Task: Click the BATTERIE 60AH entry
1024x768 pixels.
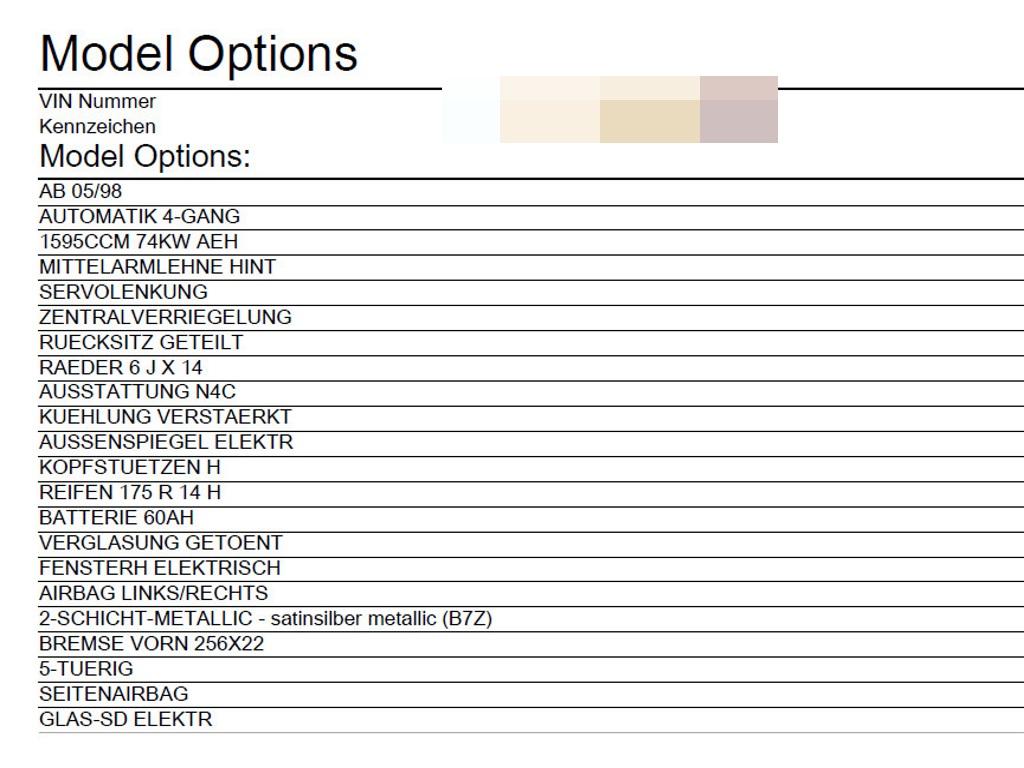Action: 116,518
